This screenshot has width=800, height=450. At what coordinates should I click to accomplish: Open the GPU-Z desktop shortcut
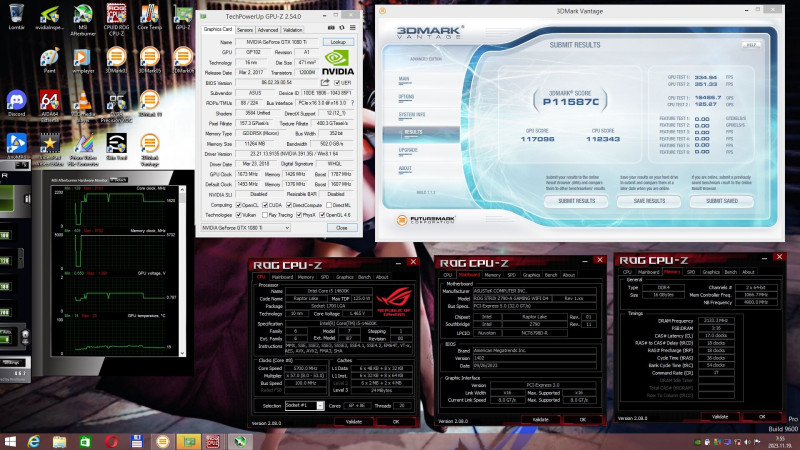click(x=183, y=17)
